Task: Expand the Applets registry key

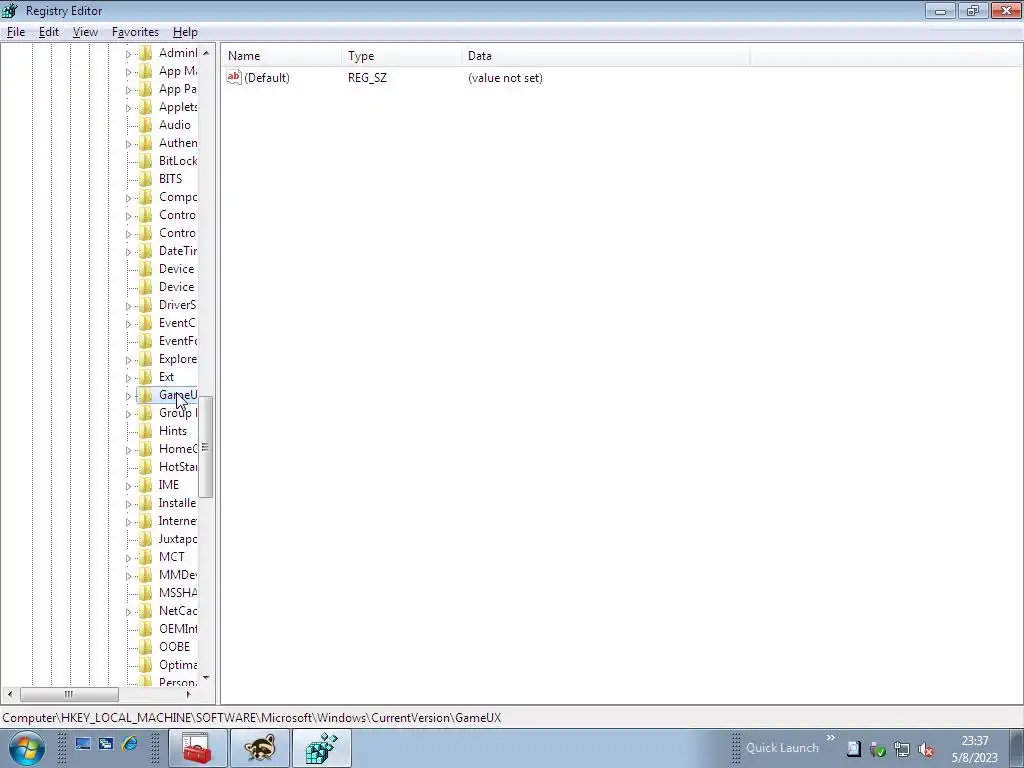Action: click(128, 108)
